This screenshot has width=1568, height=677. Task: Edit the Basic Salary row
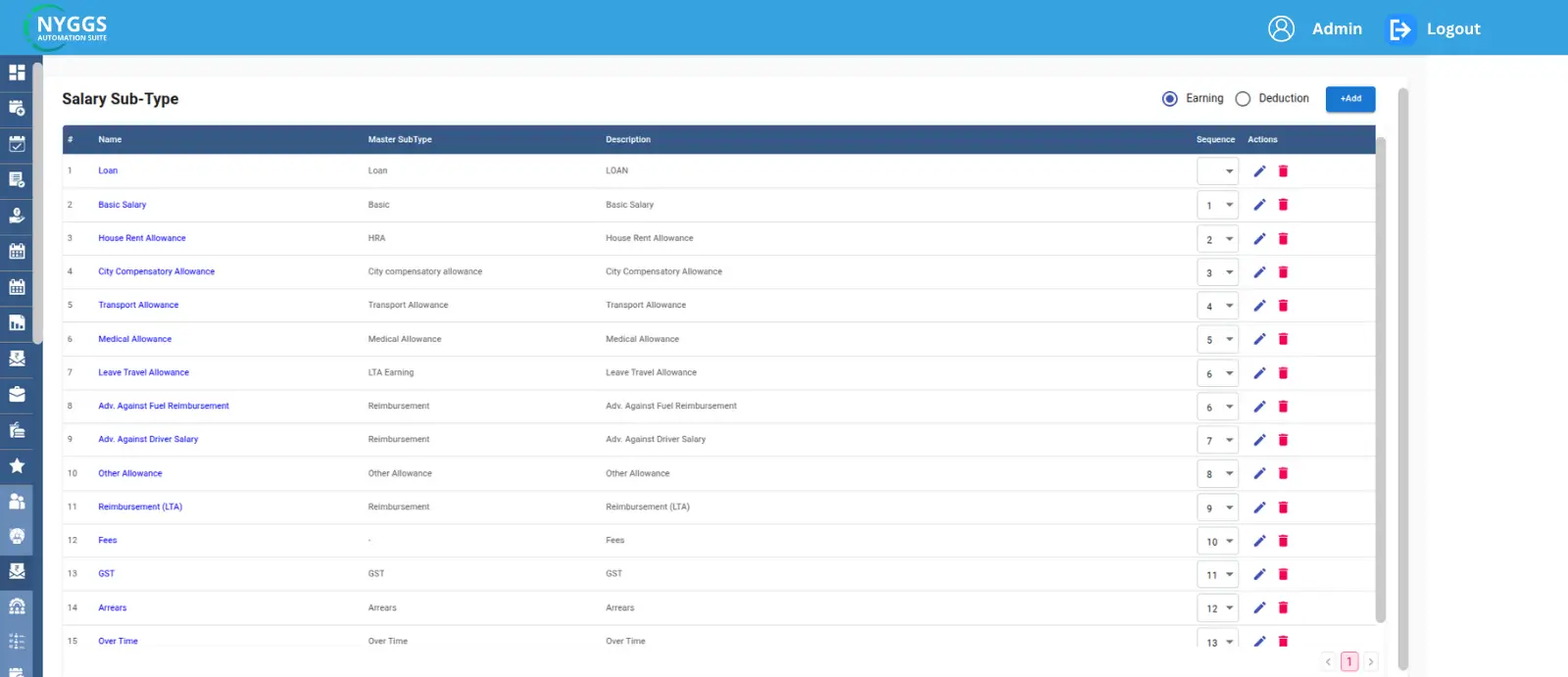tap(1259, 205)
